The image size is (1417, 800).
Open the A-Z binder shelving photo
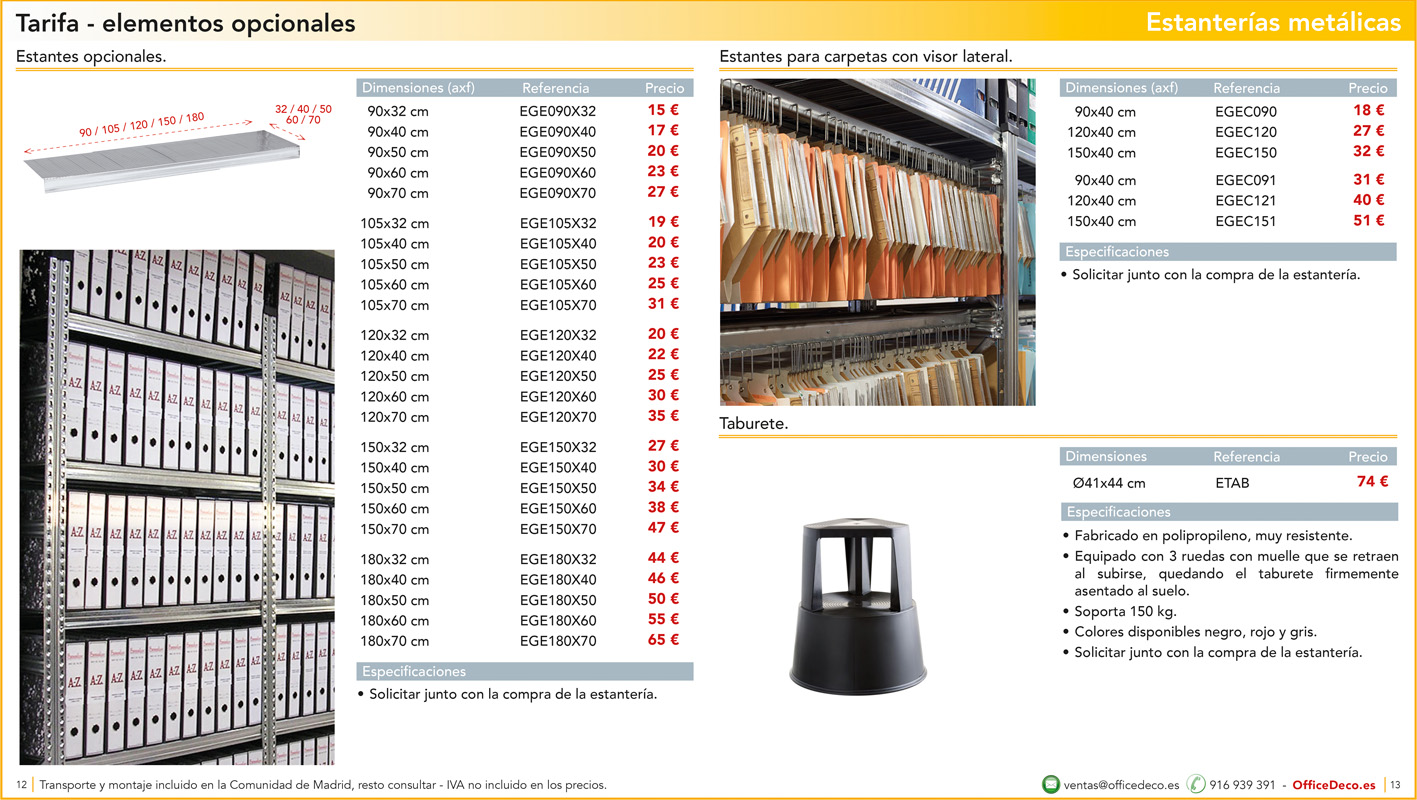(x=177, y=507)
